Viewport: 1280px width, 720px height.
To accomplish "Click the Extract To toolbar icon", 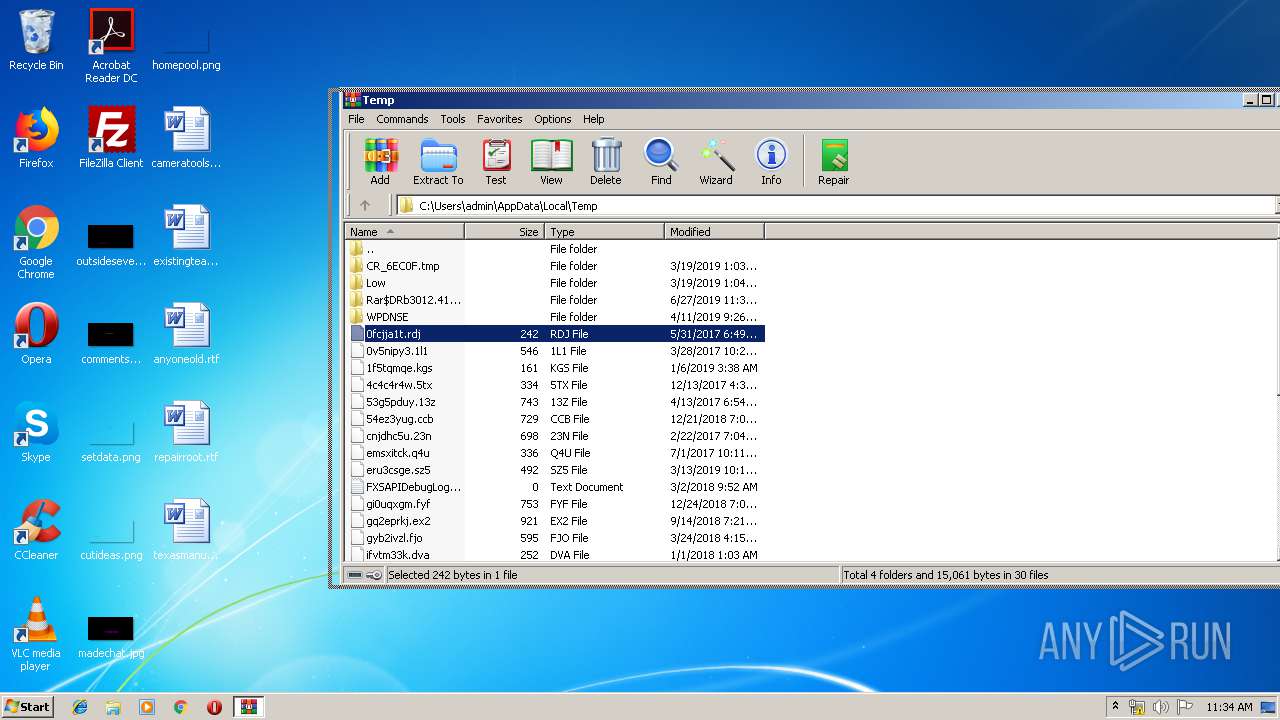I will (x=438, y=162).
